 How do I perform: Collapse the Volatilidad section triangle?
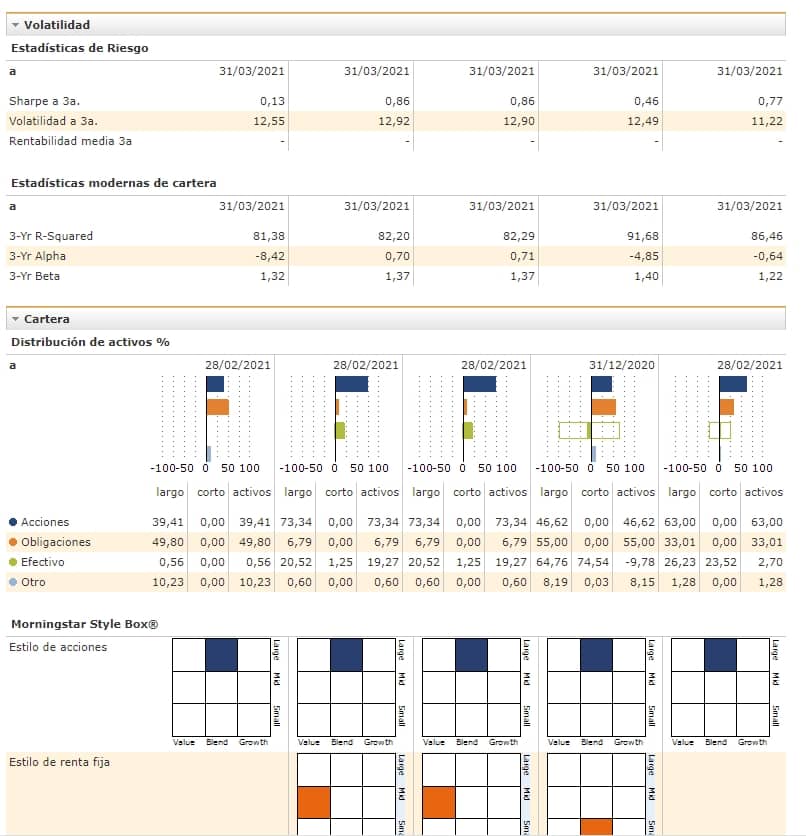click(15, 25)
